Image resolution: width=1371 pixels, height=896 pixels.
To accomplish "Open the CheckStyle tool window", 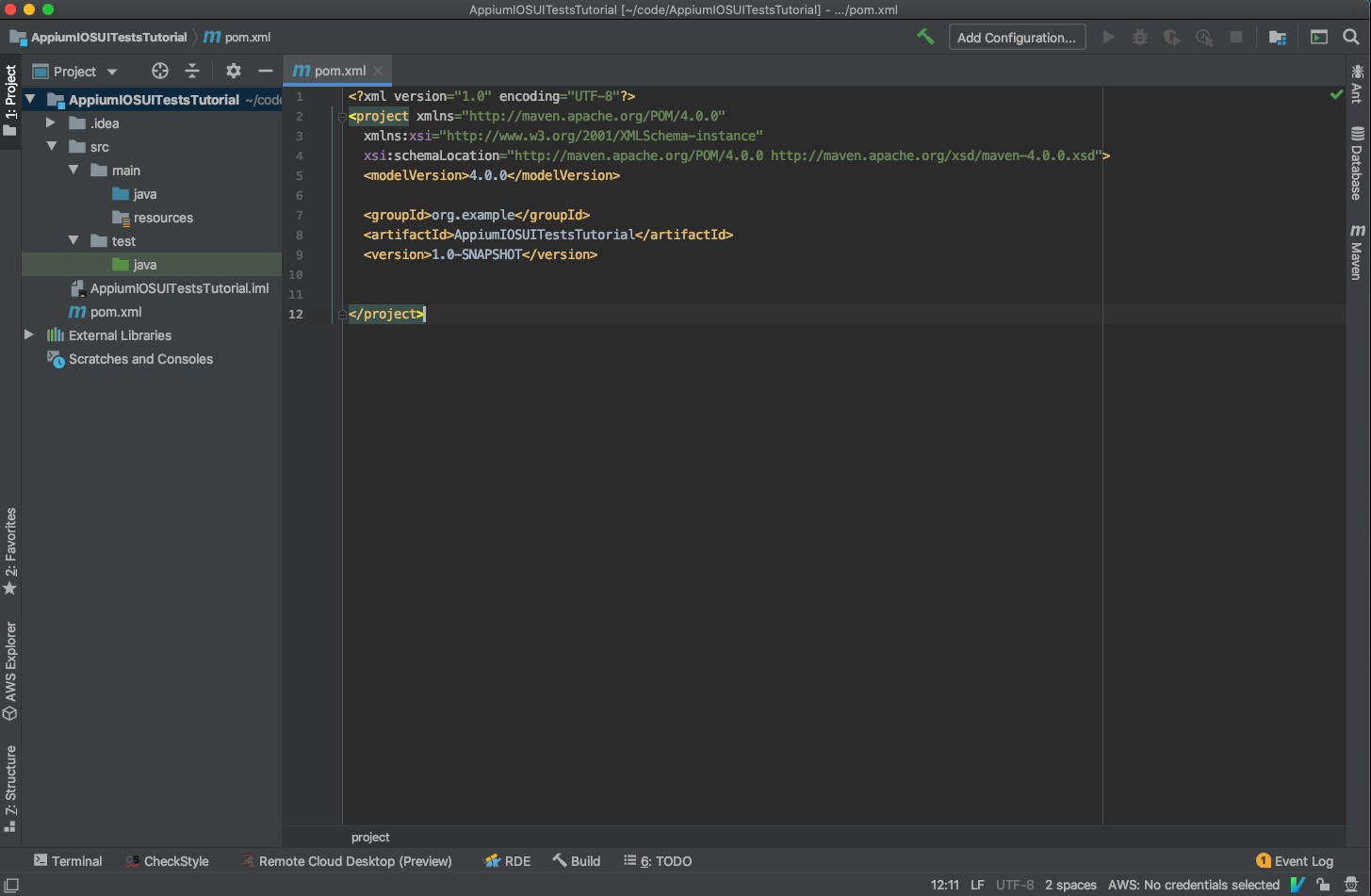I will coord(168,861).
